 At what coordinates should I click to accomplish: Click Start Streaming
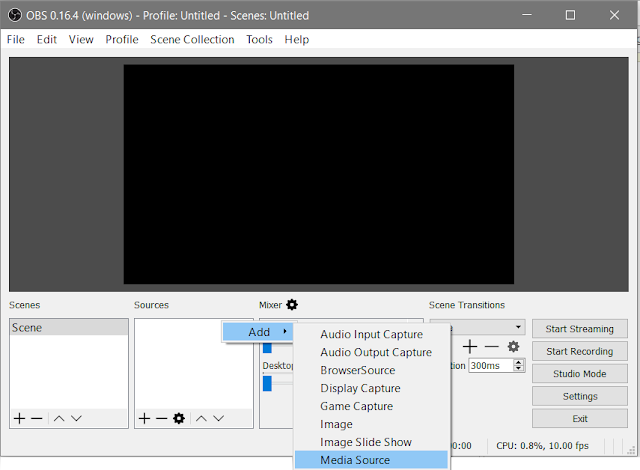pos(580,329)
